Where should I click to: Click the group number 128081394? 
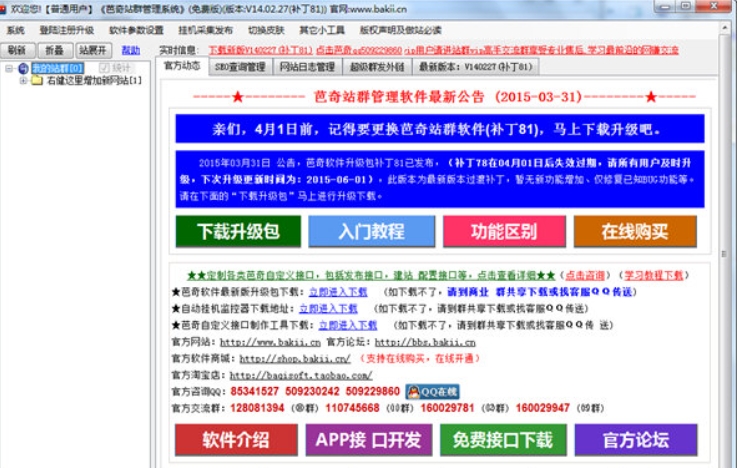[x=257, y=408]
